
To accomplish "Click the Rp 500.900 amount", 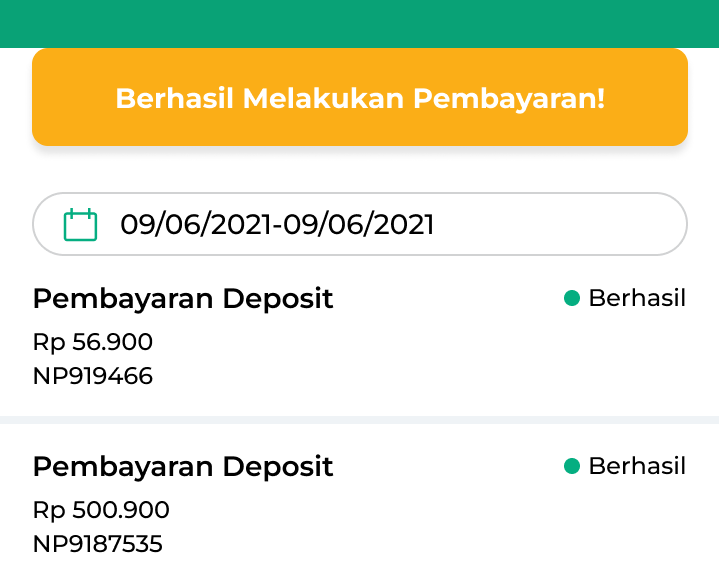I will click(101, 510).
